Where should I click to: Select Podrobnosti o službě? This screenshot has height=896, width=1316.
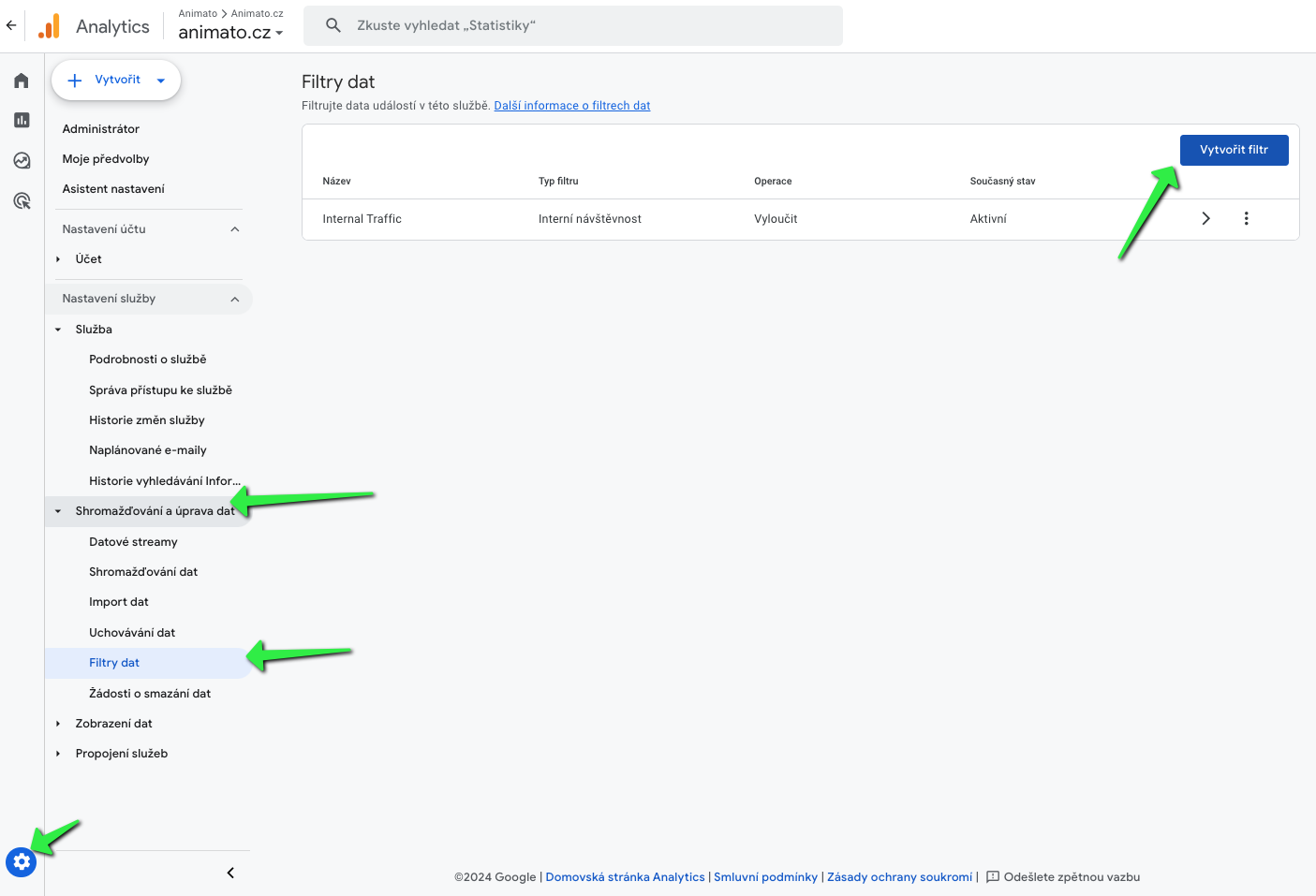click(x=148, y=360)
